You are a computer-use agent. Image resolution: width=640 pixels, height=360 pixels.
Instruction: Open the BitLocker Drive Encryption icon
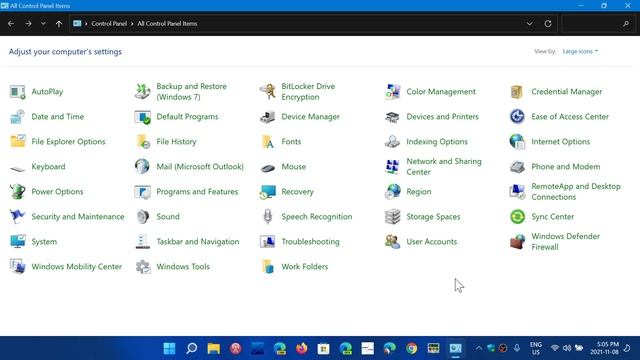tap(267, 92)
